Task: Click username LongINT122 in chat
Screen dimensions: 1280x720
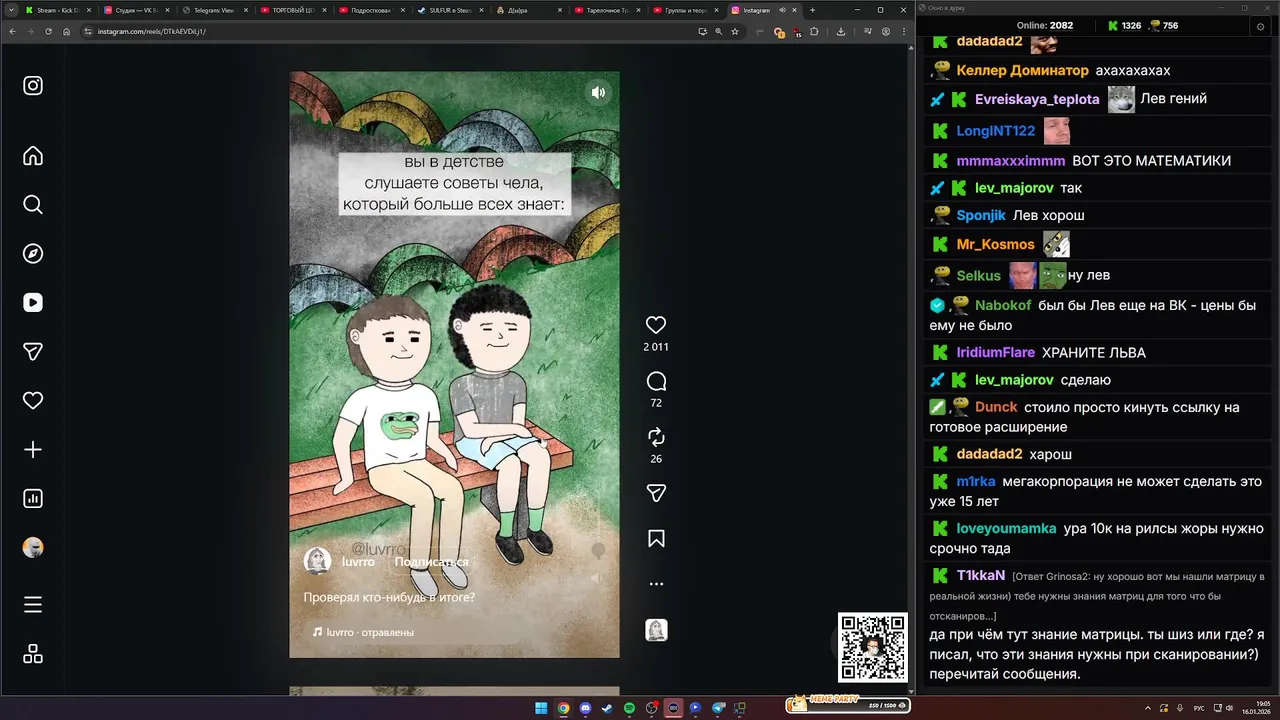Action: click(995, 131)
